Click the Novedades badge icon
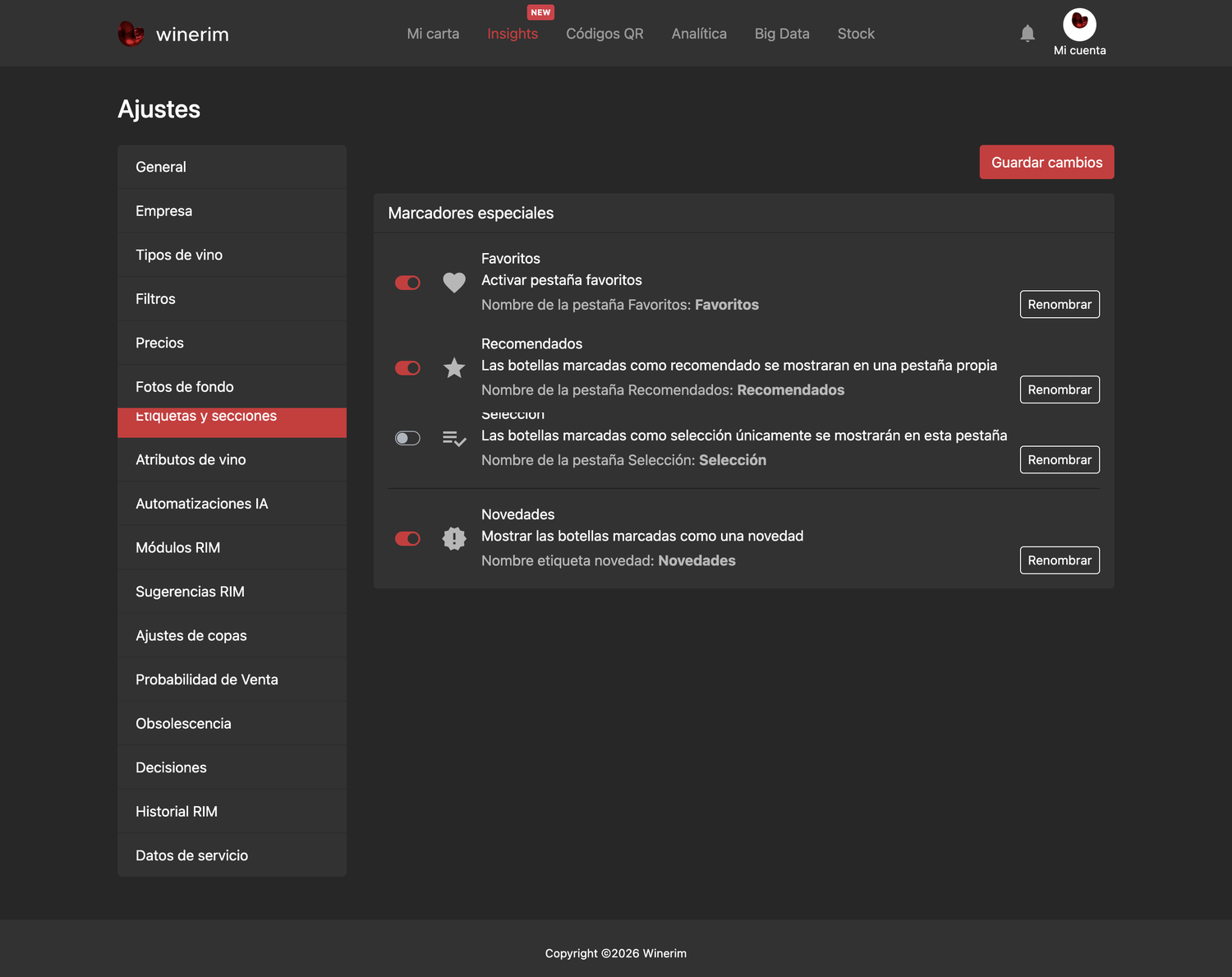The height and width of the screenshot is (977, 1232). [x=454, y=538]
